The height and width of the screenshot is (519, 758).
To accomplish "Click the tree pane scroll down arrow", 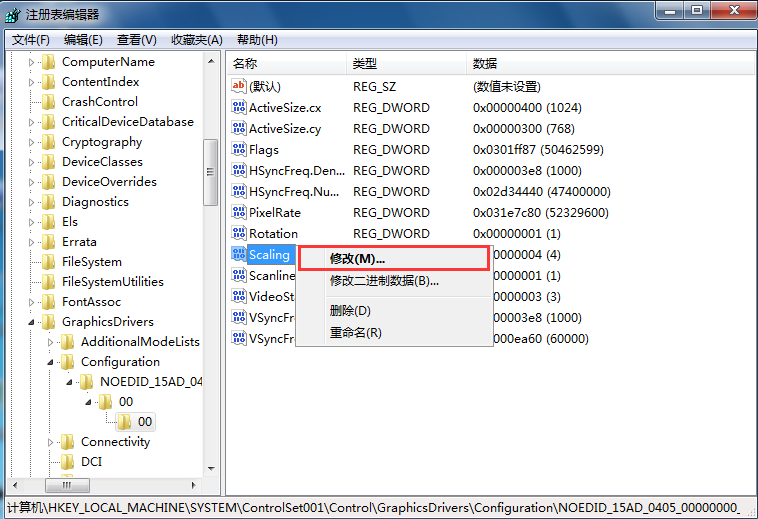I will tap(211, 468).
